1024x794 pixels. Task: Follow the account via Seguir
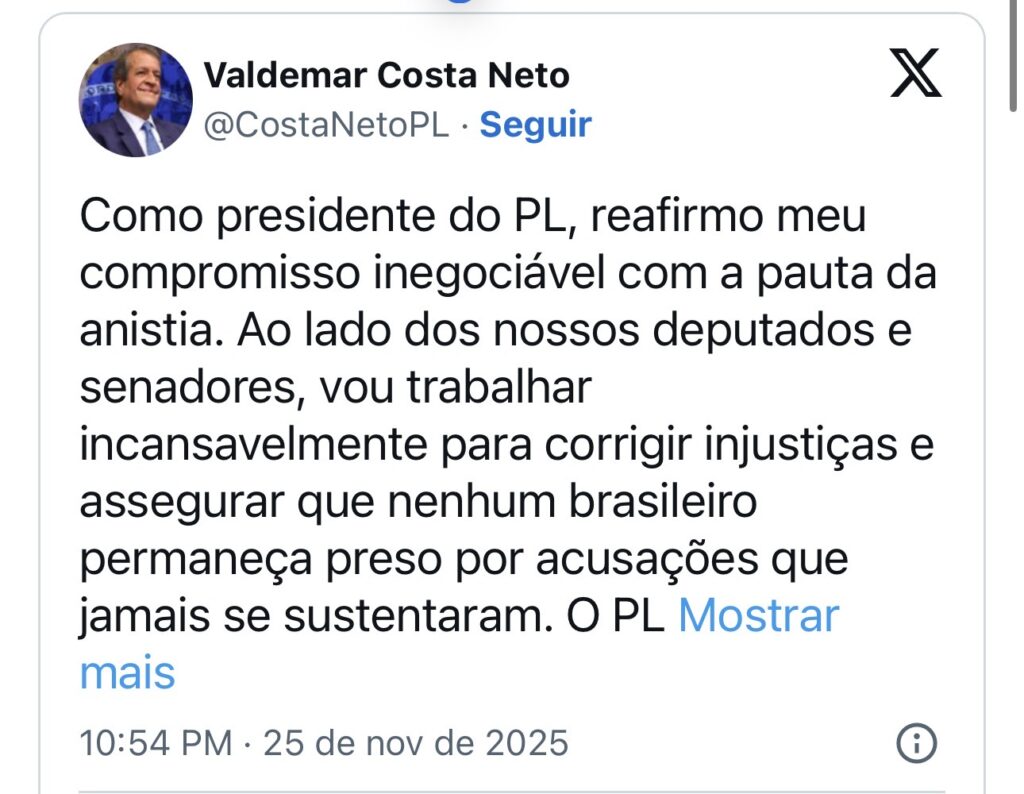point(536,125)
